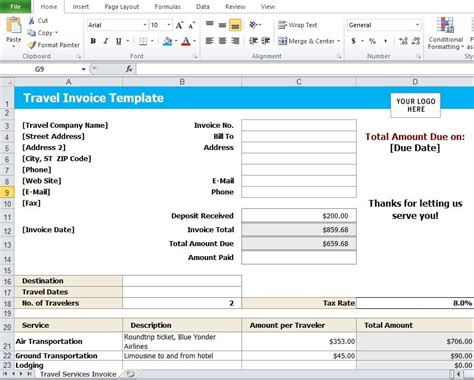Select Middle Align icon
474x380 pixels.
222,25
